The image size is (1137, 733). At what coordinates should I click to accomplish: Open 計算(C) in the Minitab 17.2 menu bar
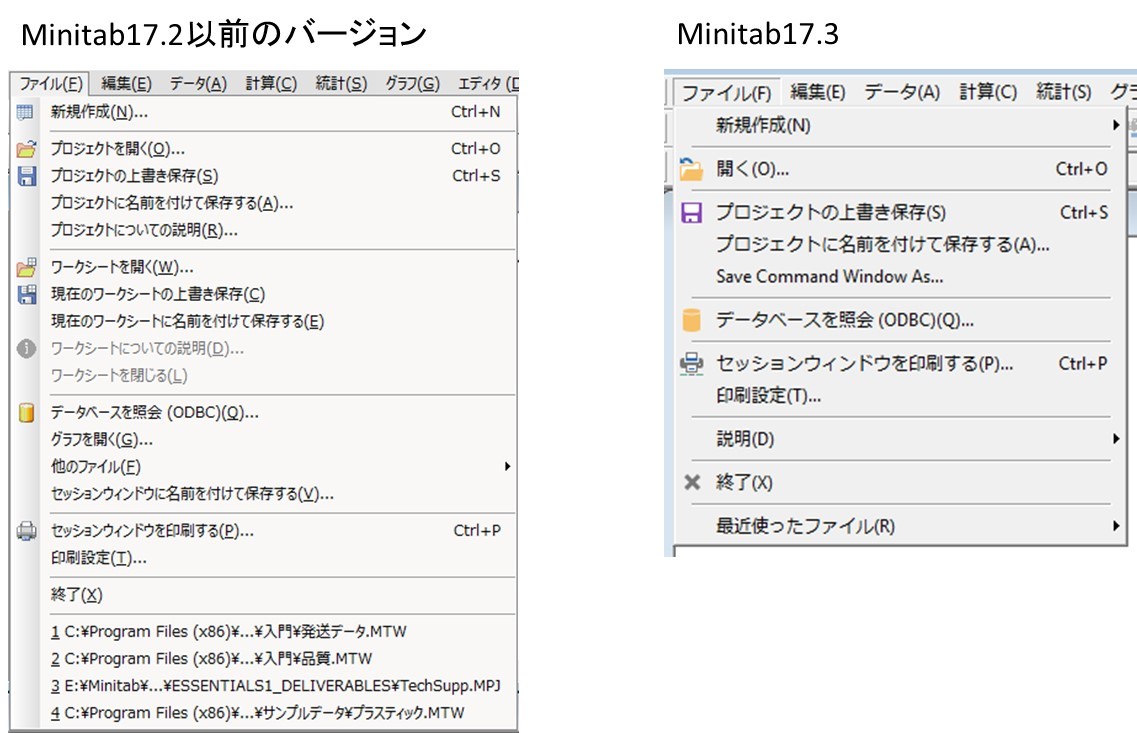(271, 84)
